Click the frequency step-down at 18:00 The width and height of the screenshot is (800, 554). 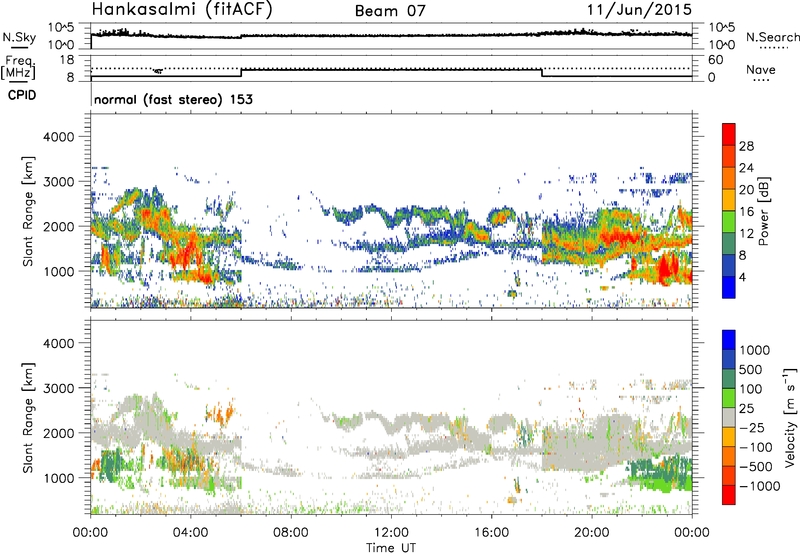point(542,73)
